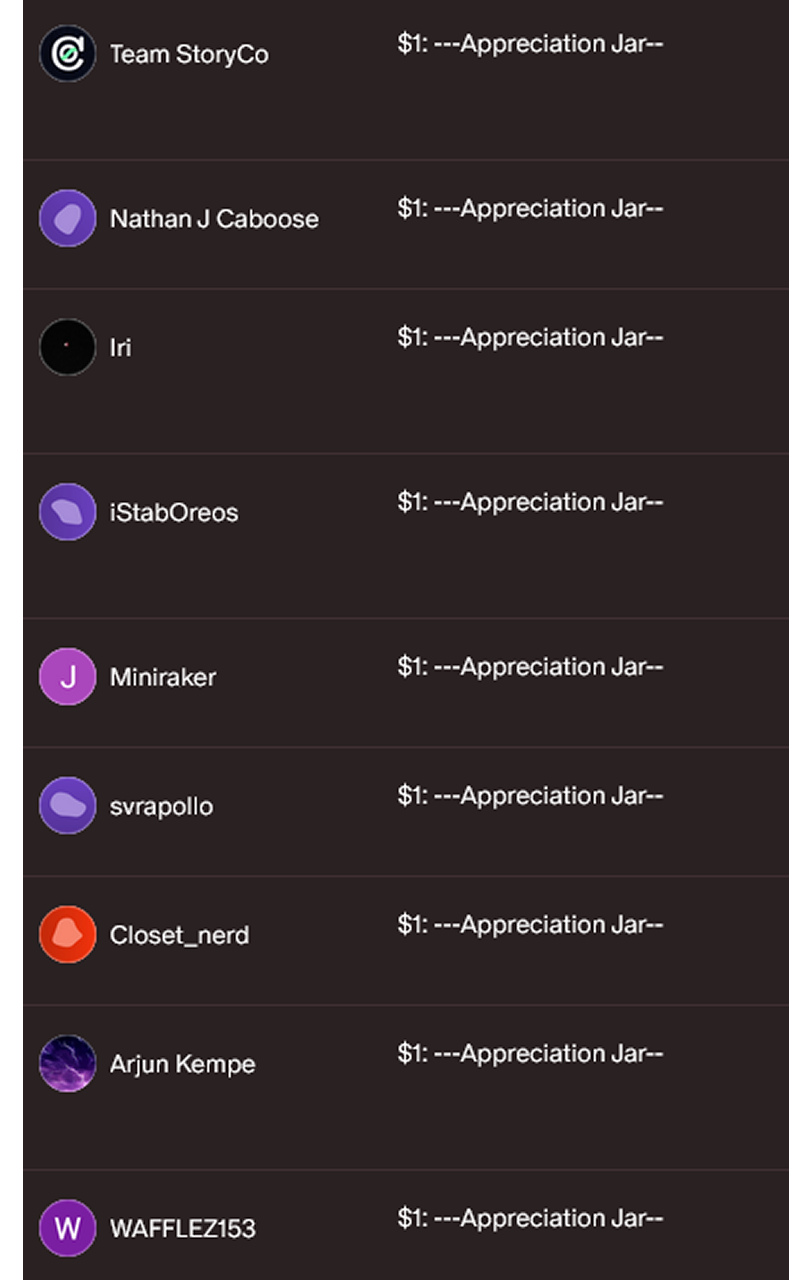
Task: Open Nathan J Caboose profile name
Action: 214,219
